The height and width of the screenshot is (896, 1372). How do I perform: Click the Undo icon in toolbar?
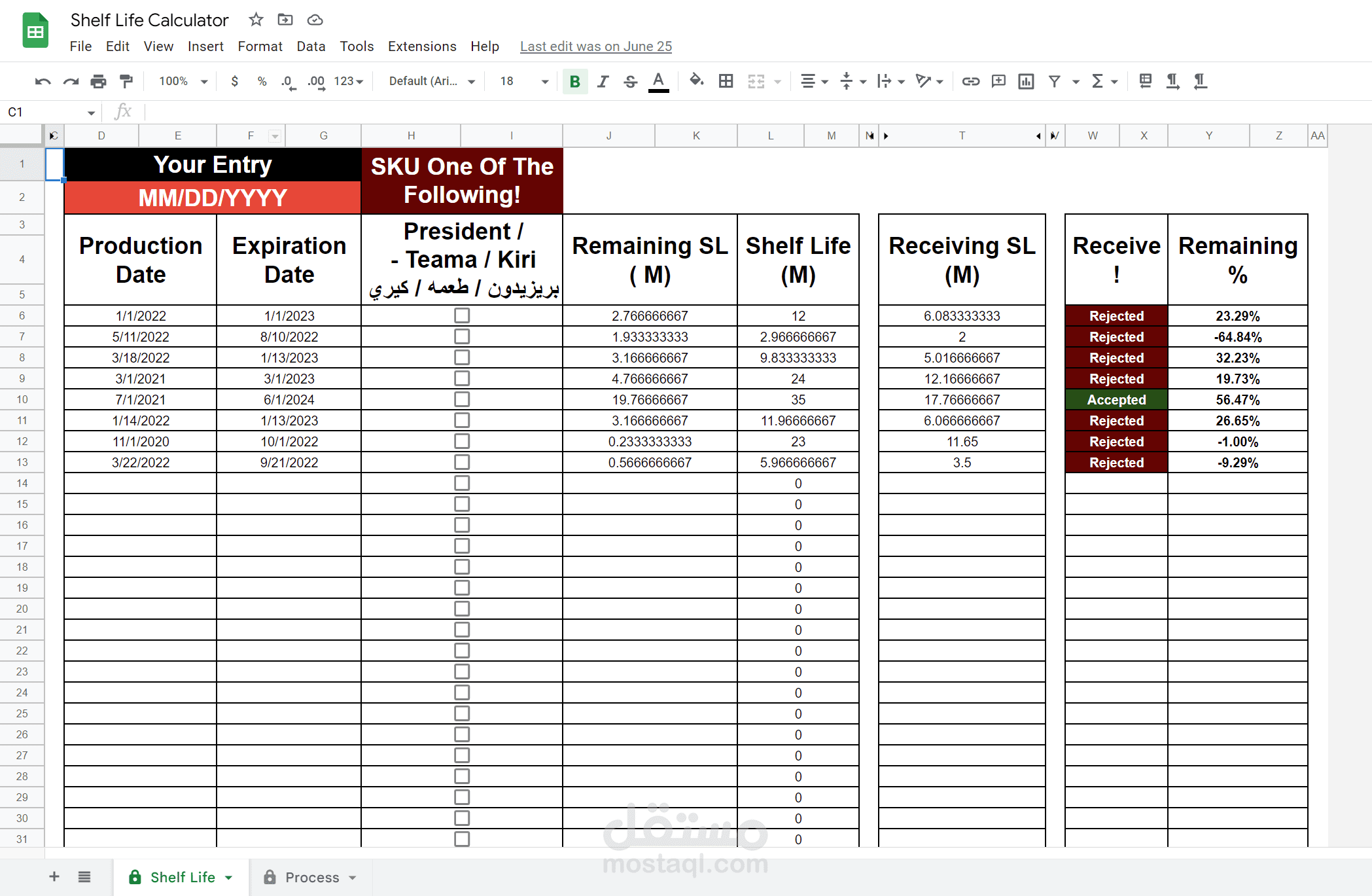tap(43, 81)
